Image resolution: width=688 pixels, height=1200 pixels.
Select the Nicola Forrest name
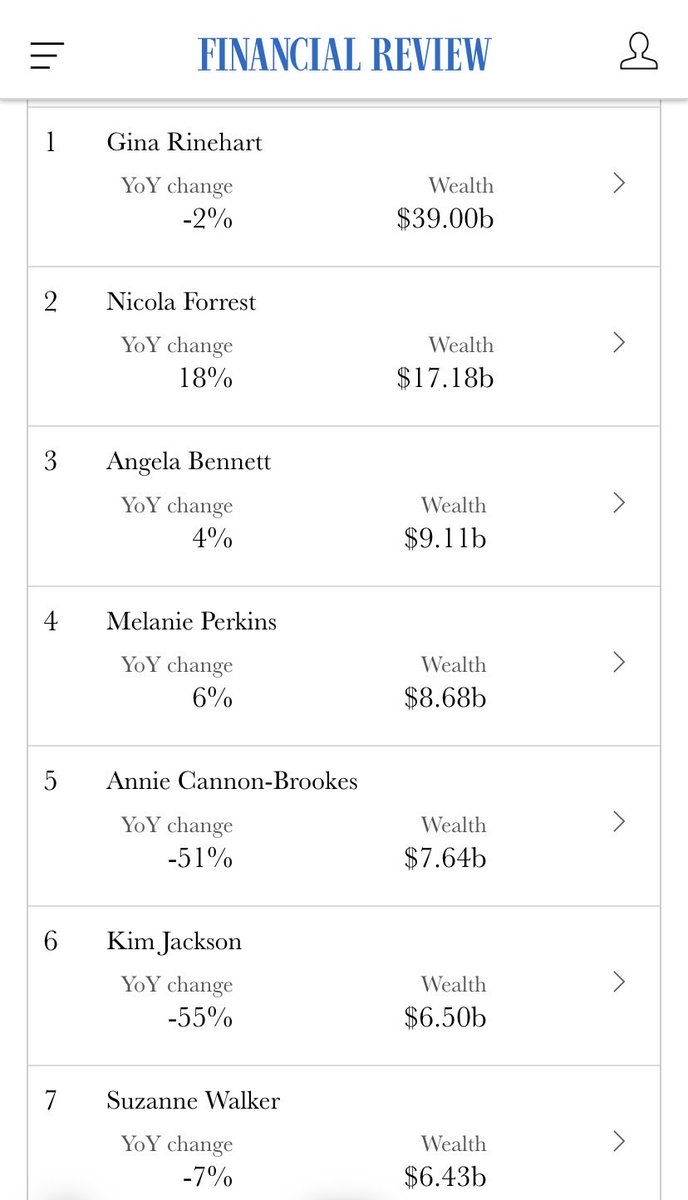tap(181, 302)
